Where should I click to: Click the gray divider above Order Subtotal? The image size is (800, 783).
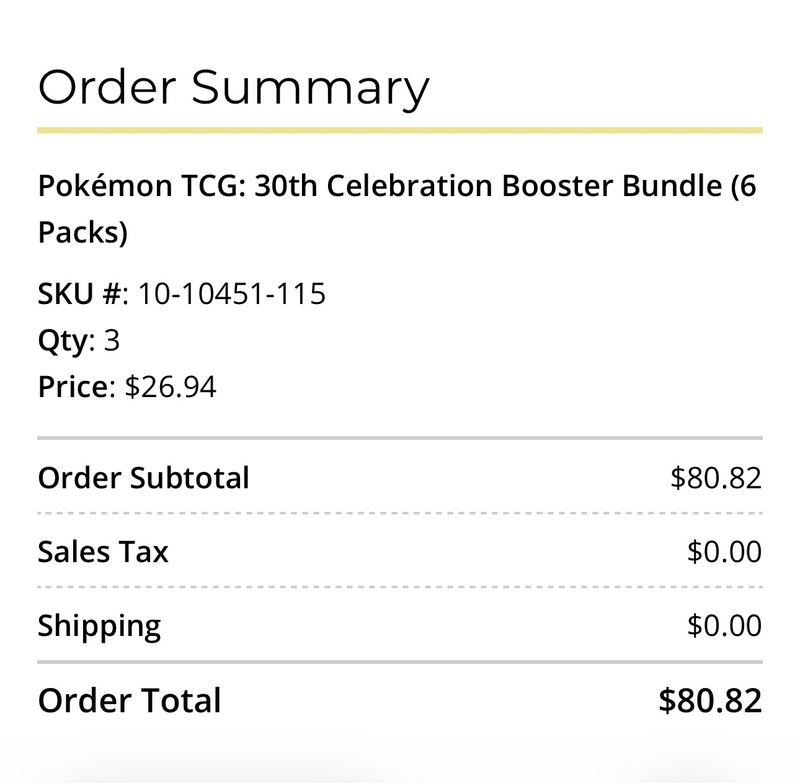(400, 438)
